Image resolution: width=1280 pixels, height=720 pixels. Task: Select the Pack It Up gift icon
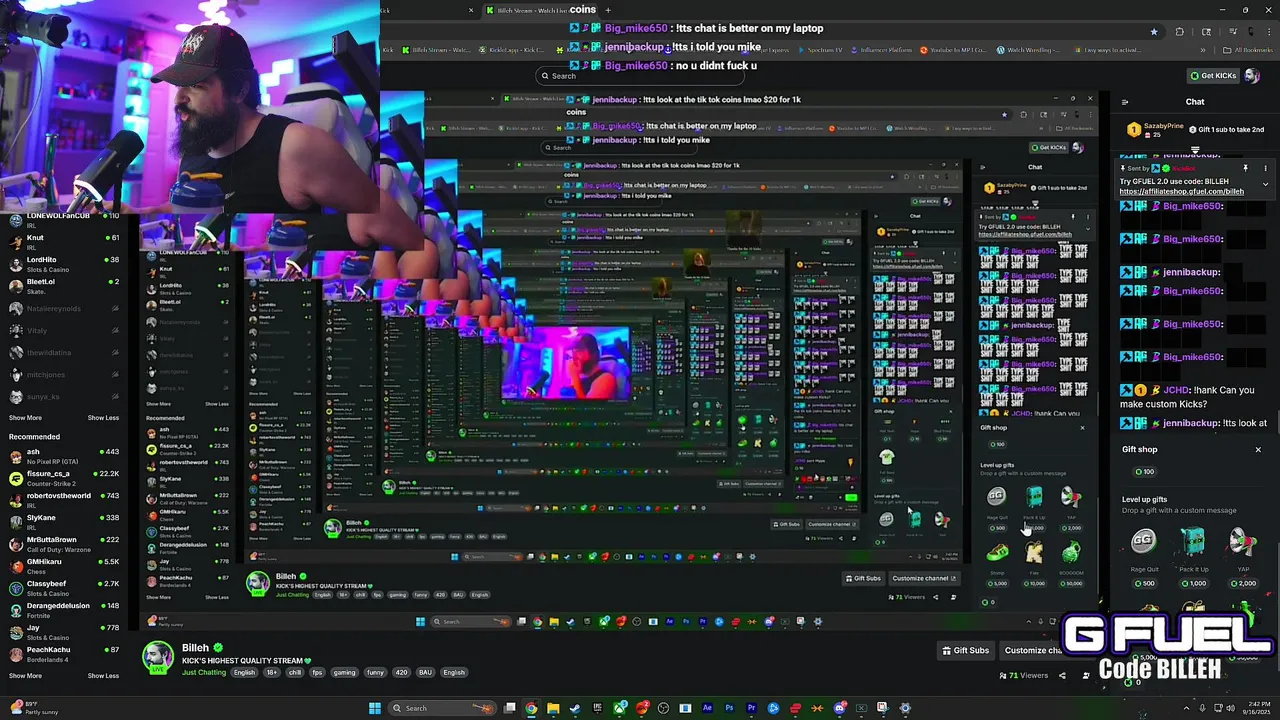pyautogui.click(x=1193, y=541)
